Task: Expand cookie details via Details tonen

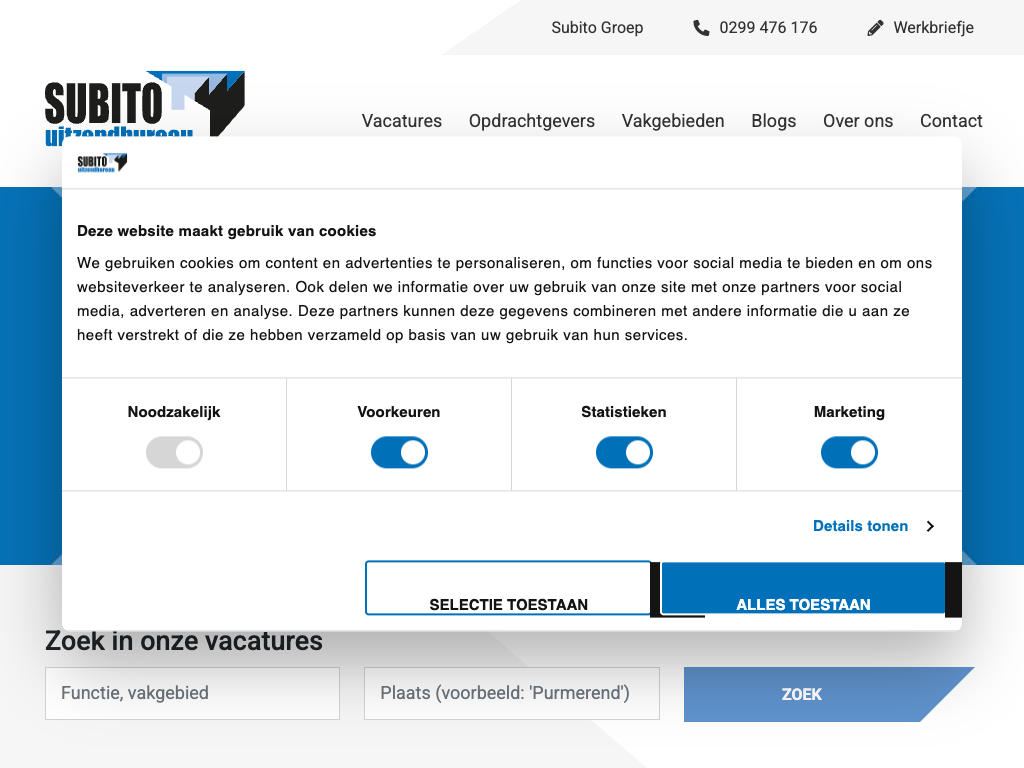Action: (860, 526)
